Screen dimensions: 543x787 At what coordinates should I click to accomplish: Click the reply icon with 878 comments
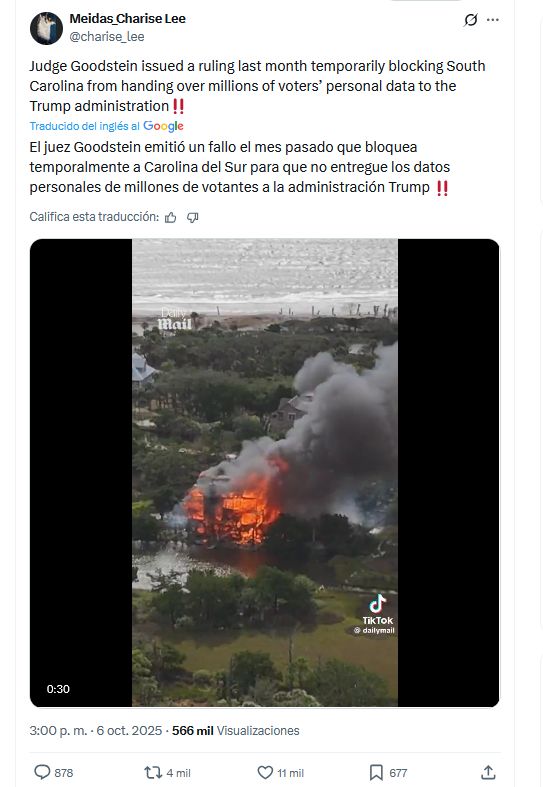coord(42,772)
